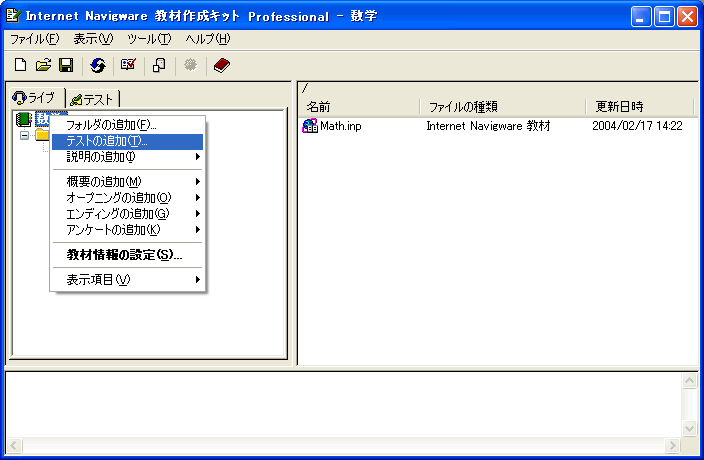The image size is (704, 460).
Task: Minimize the Navigware window
Action: 641,17
